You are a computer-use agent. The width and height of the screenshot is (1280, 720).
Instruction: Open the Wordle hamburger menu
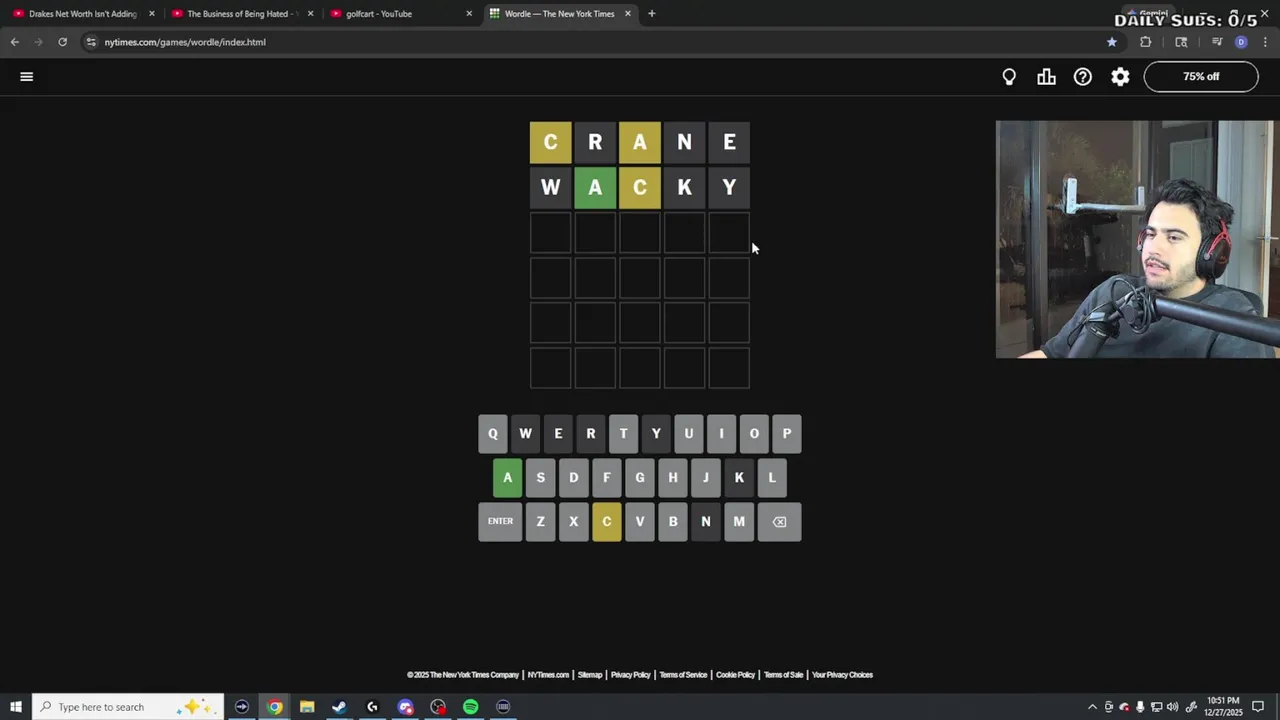tap(27, 77)
